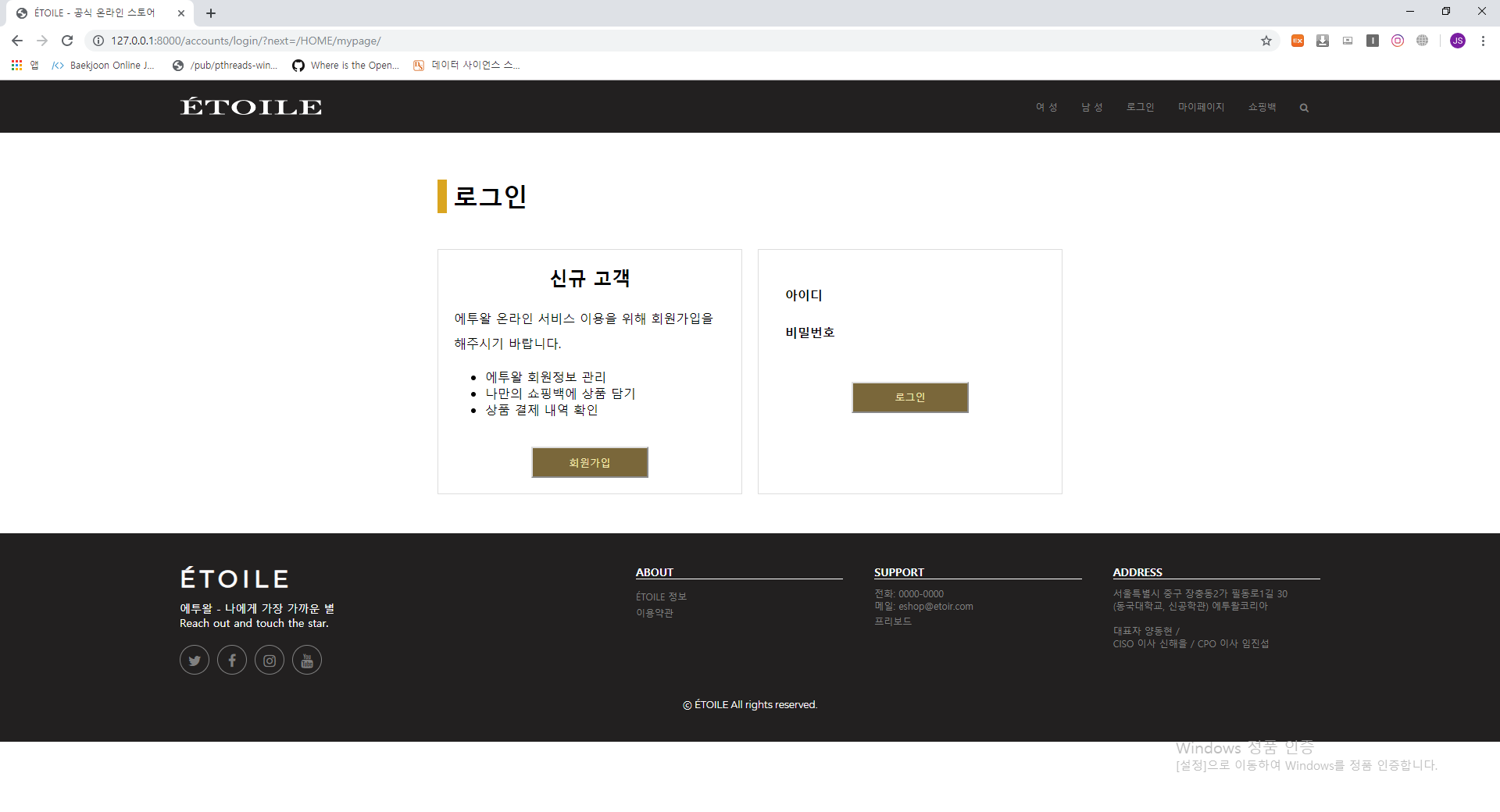Switch to the 남성 menu
Viewport: 1500px width, 812px height.
[1091, 107]
